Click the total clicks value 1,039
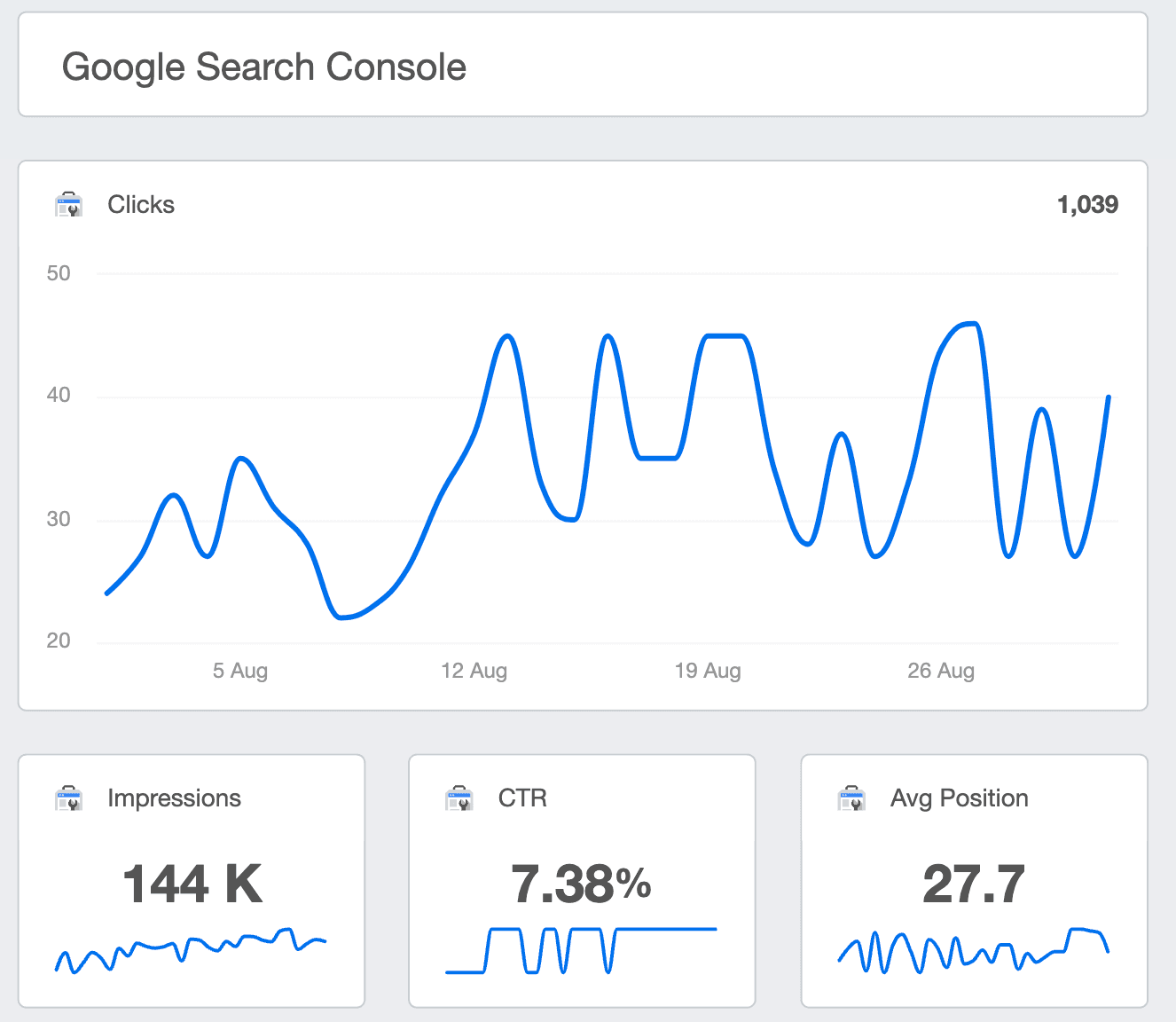Viewport: 1176px width, 1022px height. (x=1088, y=204)
